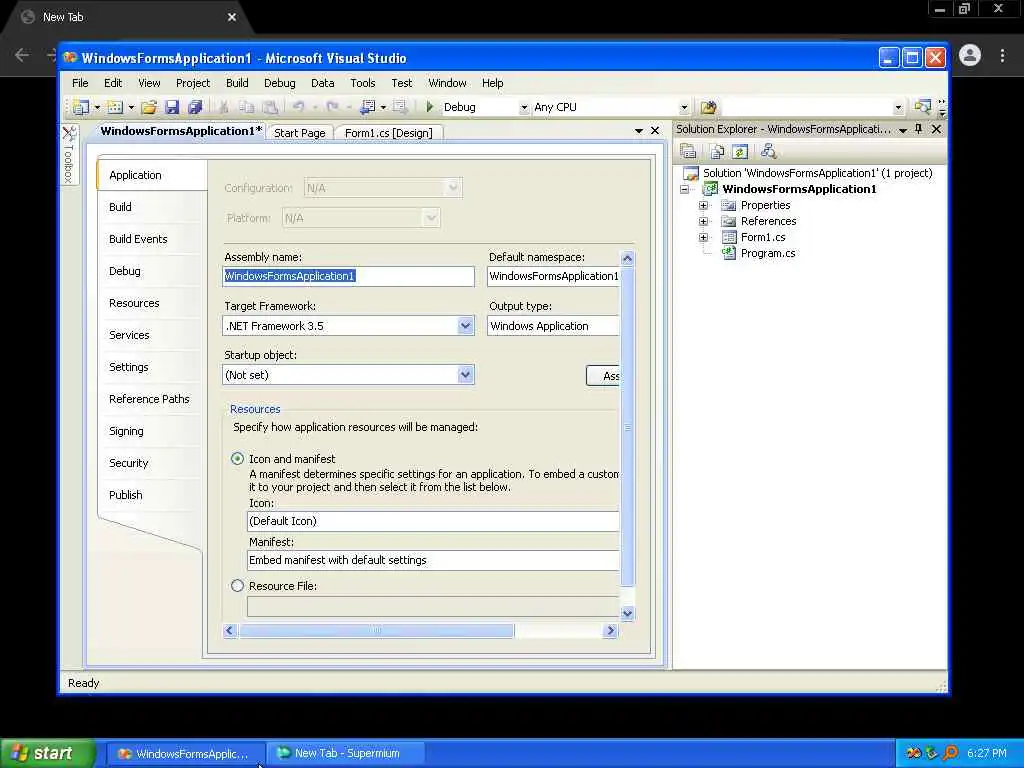The width and height of the screenshot is (1024, 768).
Task: Click the Add New Item toolbar icon
Action: point(115,107)
